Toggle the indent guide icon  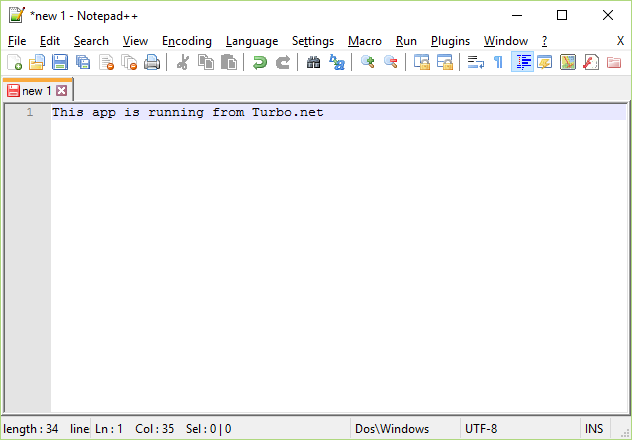coord(522,62)
